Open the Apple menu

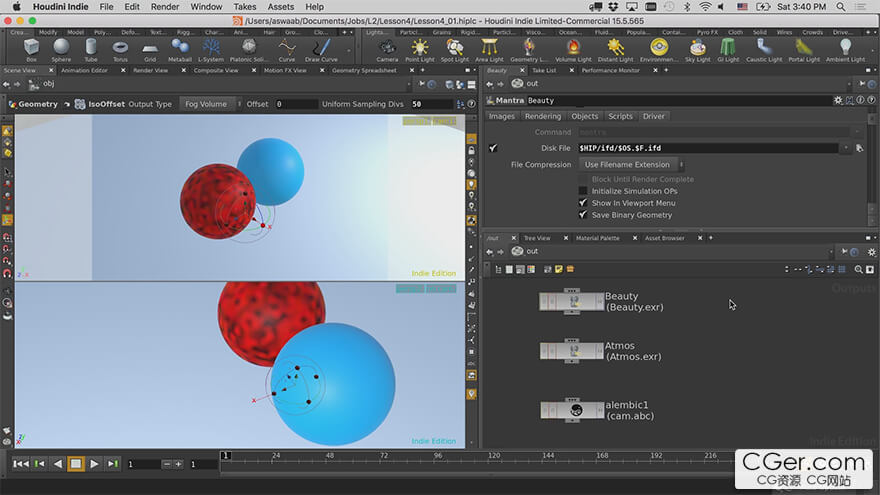point(16,7)
